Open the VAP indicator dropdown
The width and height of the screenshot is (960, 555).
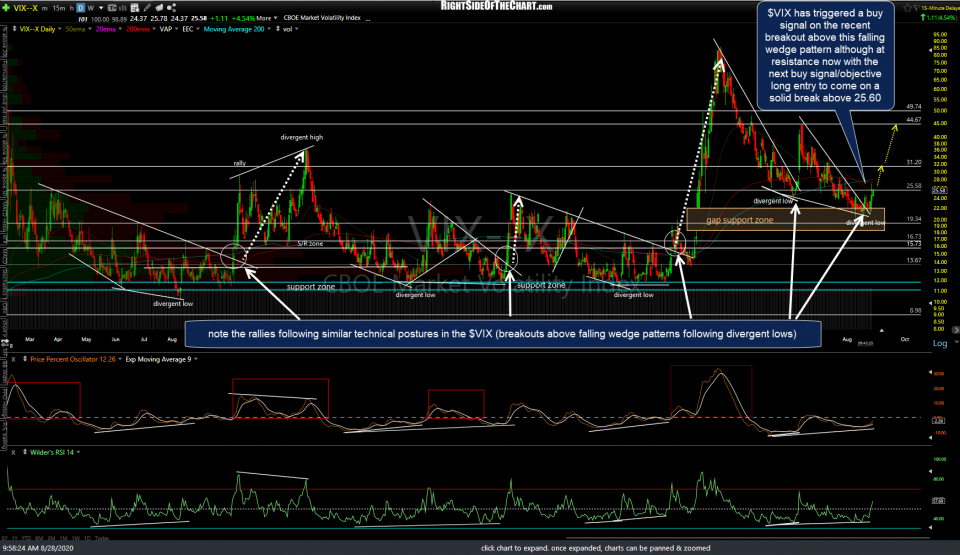pyautogui.click(x=178, y=29)
